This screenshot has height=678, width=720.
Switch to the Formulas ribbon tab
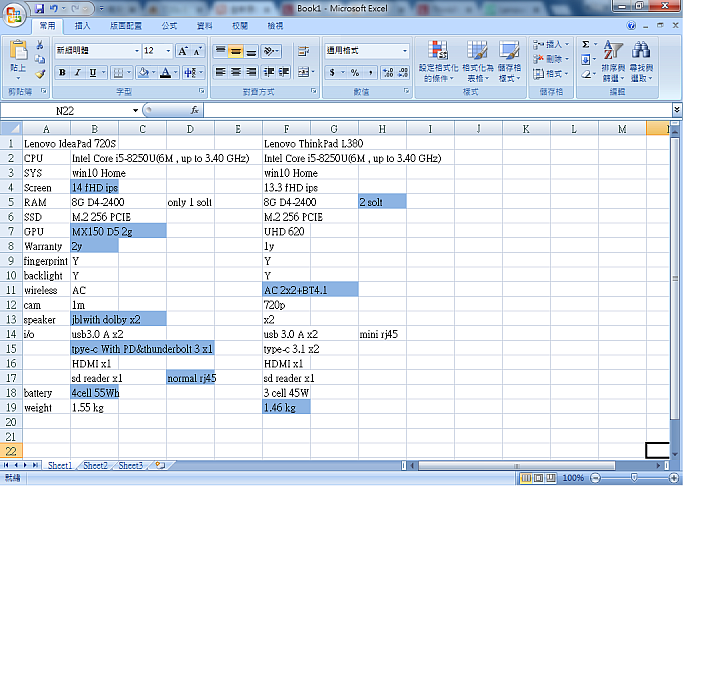[x=169, y=26]
